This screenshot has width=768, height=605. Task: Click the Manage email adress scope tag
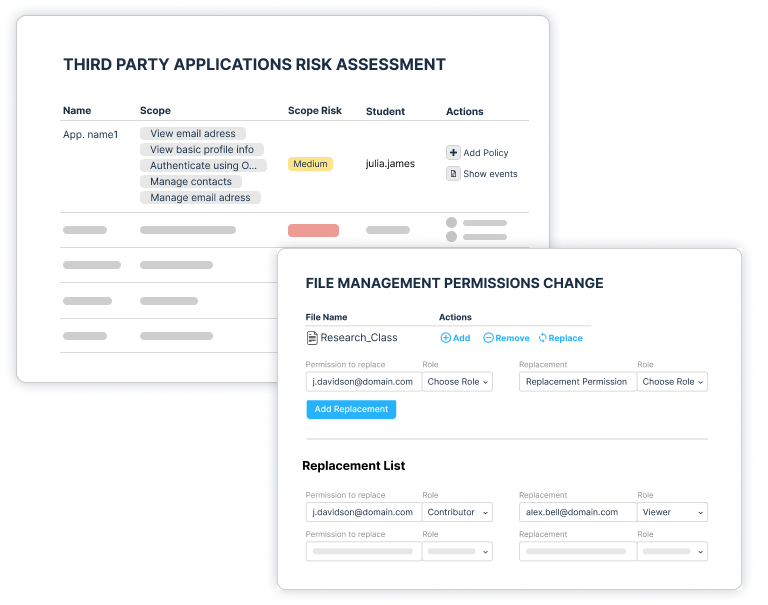[x=200, y=197]
